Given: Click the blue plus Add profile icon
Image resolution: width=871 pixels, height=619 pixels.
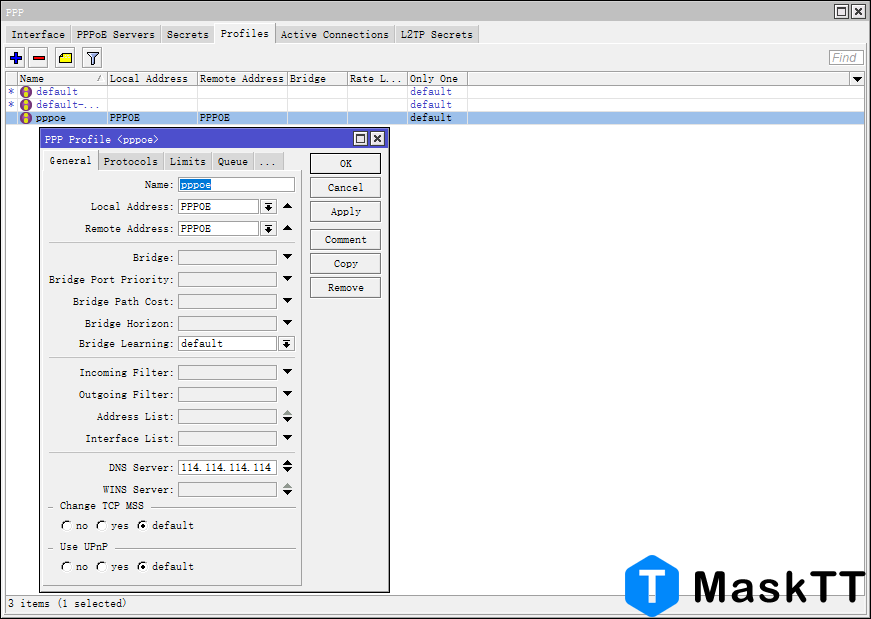Looking at the screenshot, I should [15, 58].
